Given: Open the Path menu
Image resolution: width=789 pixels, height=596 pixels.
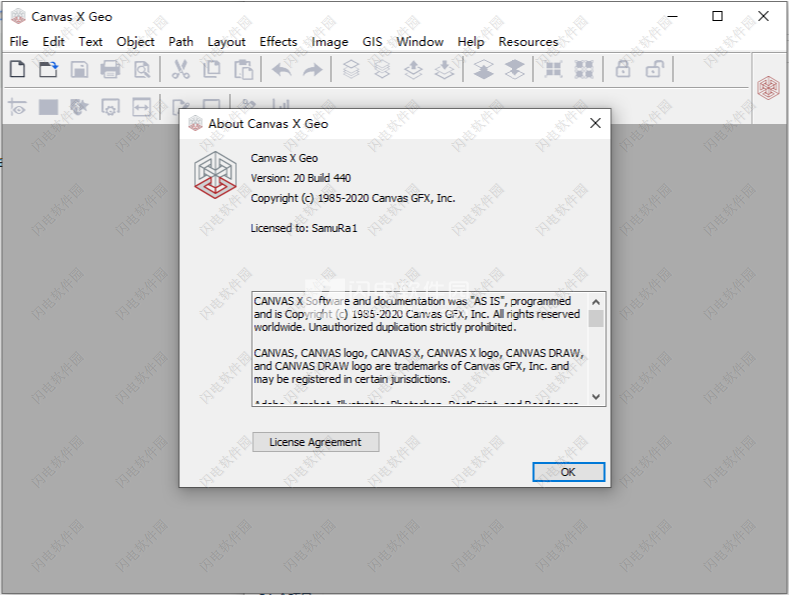Looking at the screenshot, I should (x=181, y=42).
